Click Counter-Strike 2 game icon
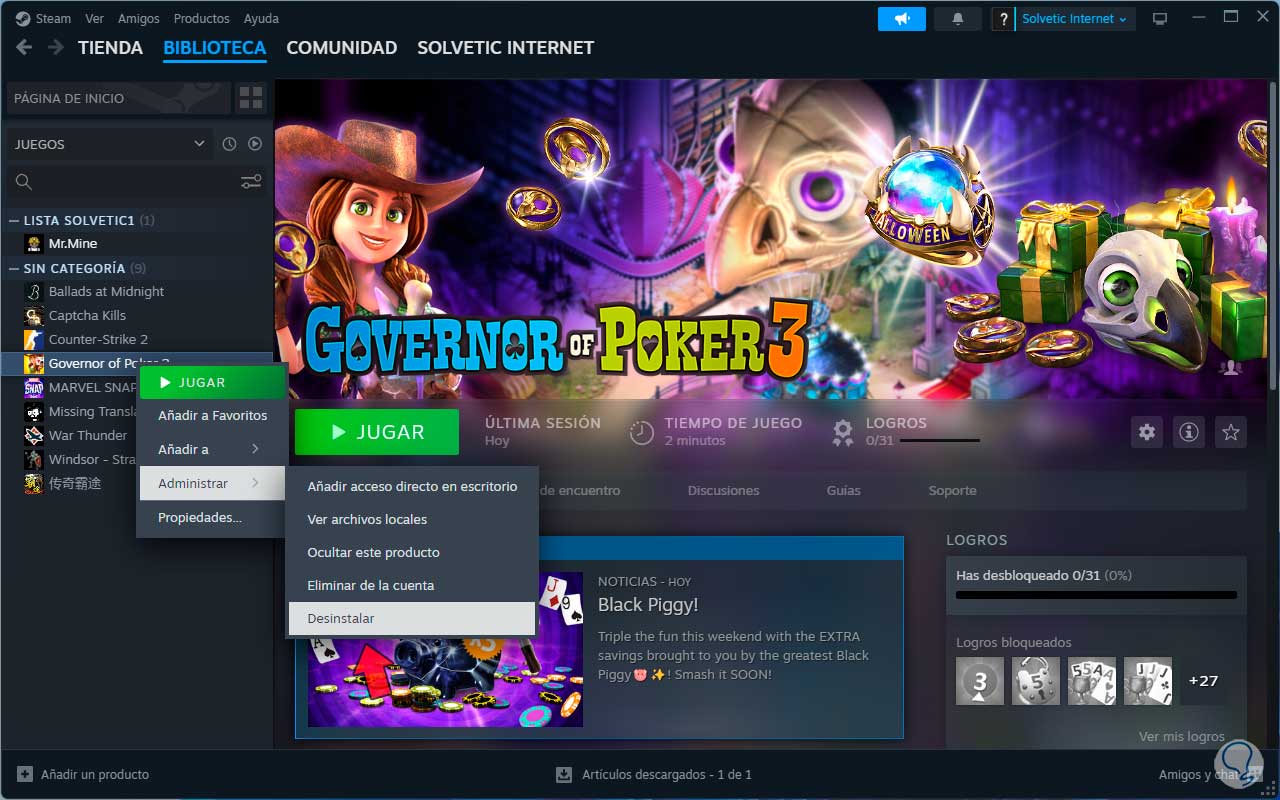This screenshot has width=1280, height=800. [34, 339]
